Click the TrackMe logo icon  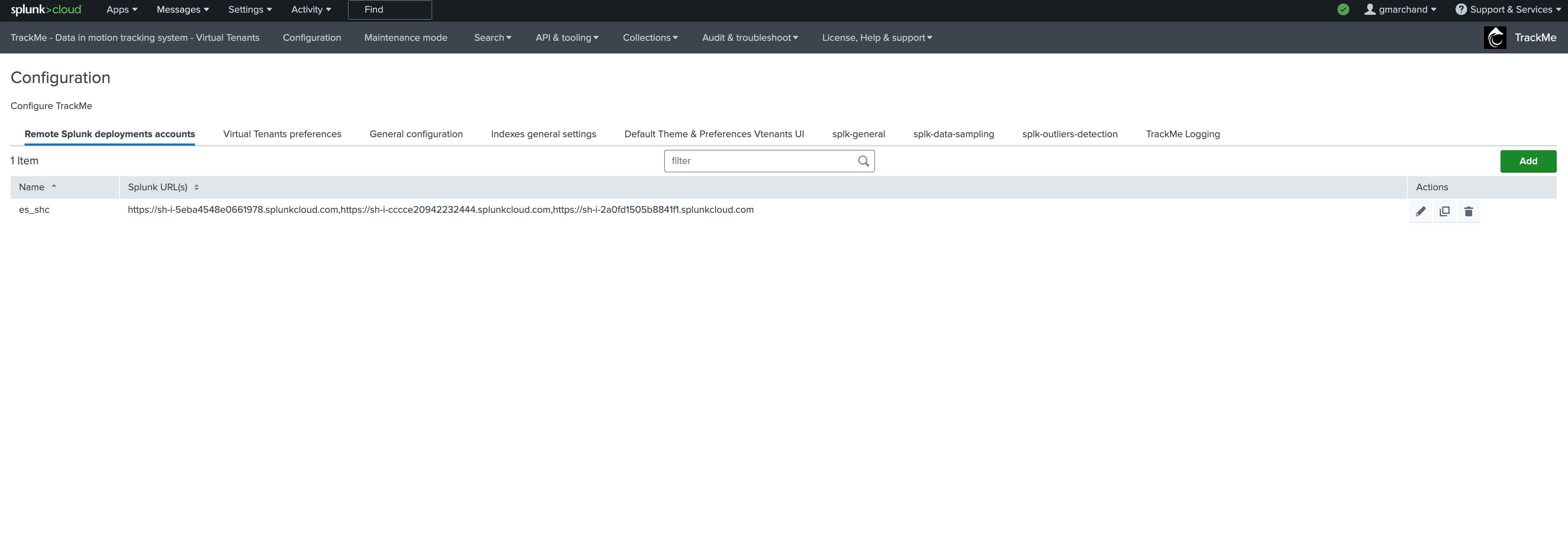(x=1494, y=38)
